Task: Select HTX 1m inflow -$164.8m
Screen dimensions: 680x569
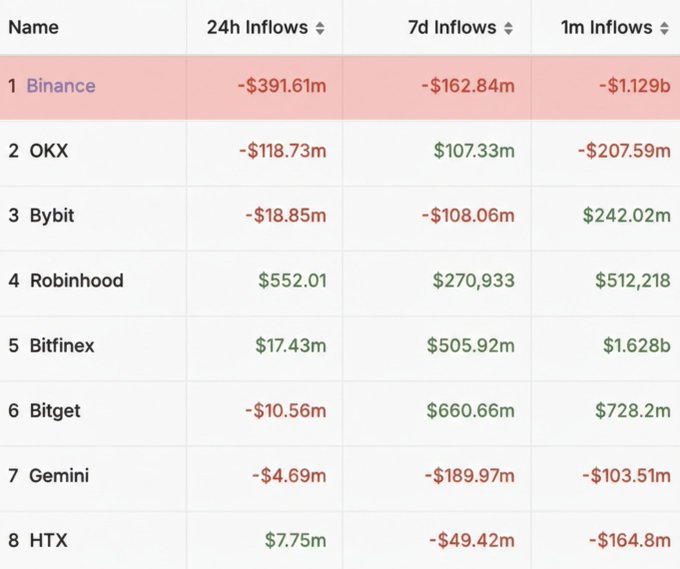Action: pyautogui.click(x=628, y=540)
